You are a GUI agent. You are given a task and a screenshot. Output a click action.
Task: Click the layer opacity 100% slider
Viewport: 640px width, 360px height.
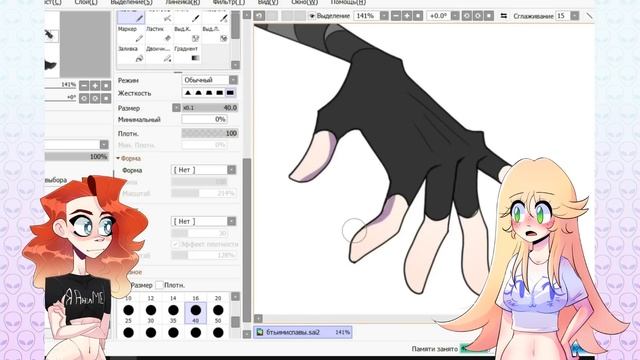pyautogui.click(x=77, y=157)
